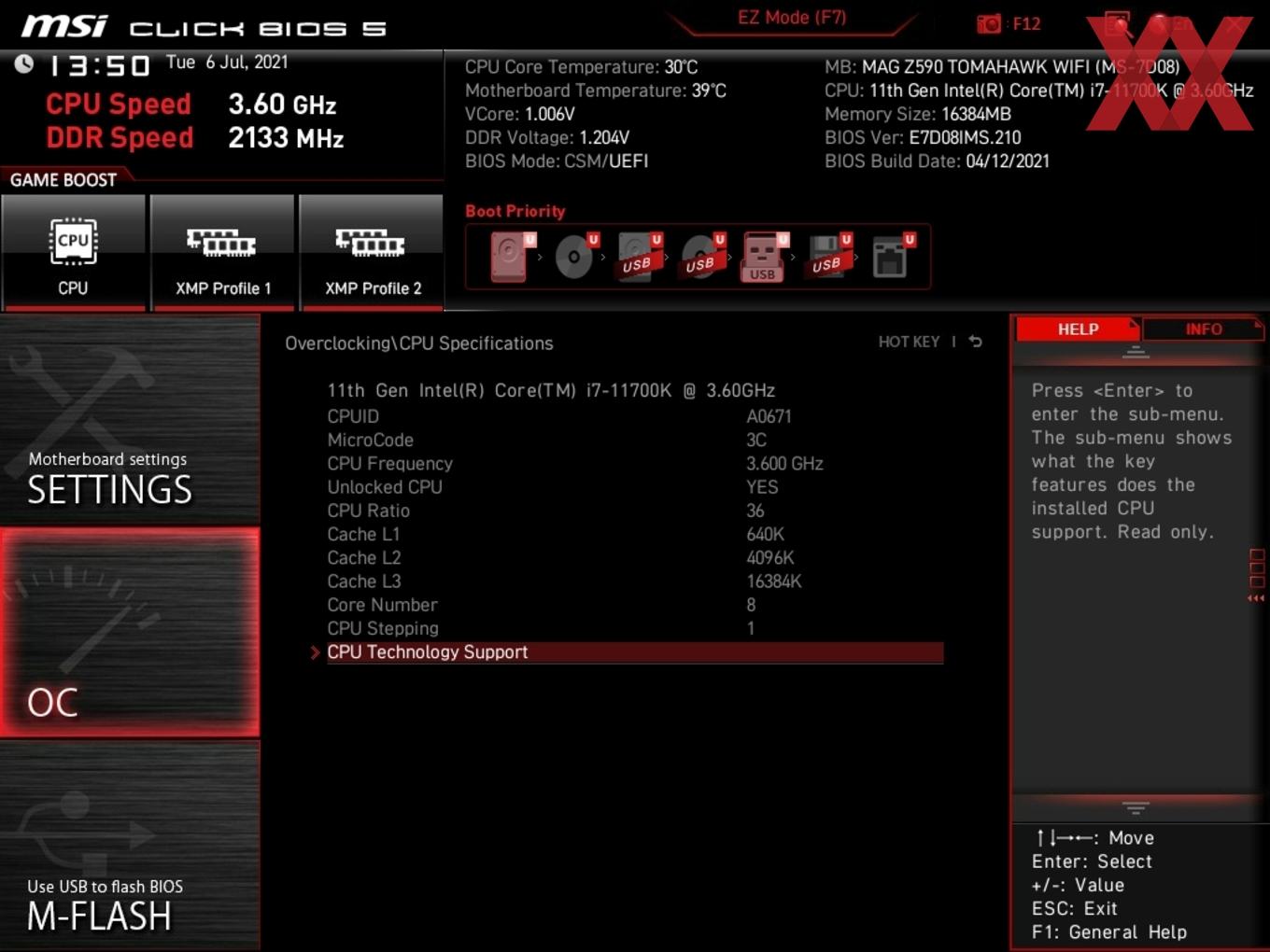Viewport: 1270px width, 952px height.
Task: Click the HOT KEY button
Action: 909,342
